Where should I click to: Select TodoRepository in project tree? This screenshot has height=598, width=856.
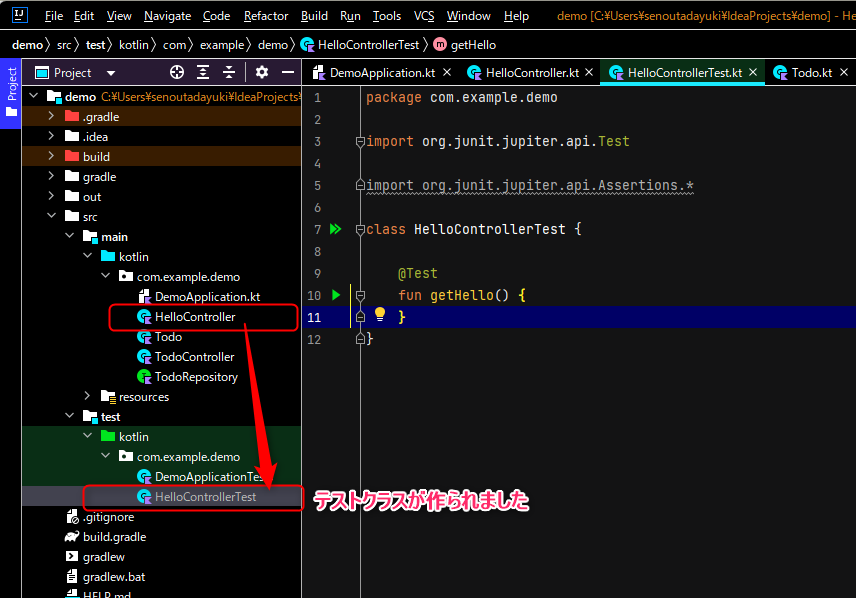tap(196, 377)
